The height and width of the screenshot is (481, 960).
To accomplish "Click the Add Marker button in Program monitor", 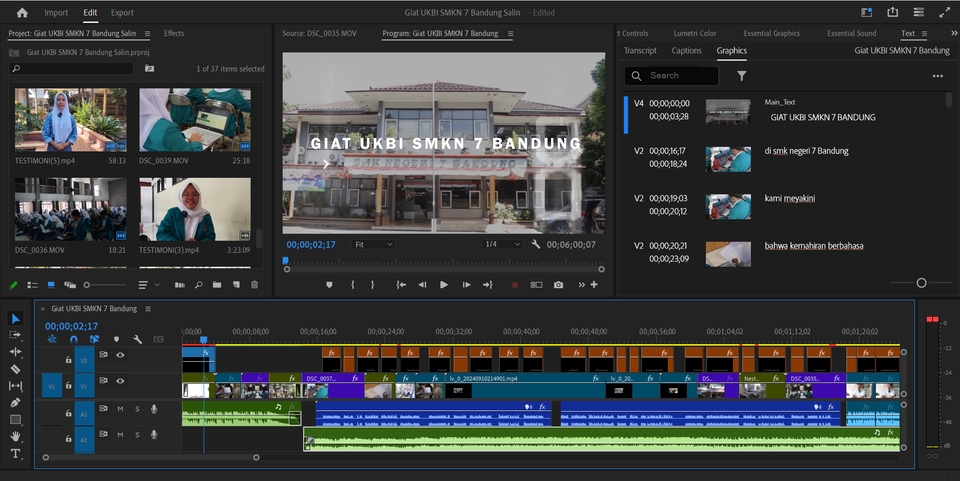I will 329,285.
